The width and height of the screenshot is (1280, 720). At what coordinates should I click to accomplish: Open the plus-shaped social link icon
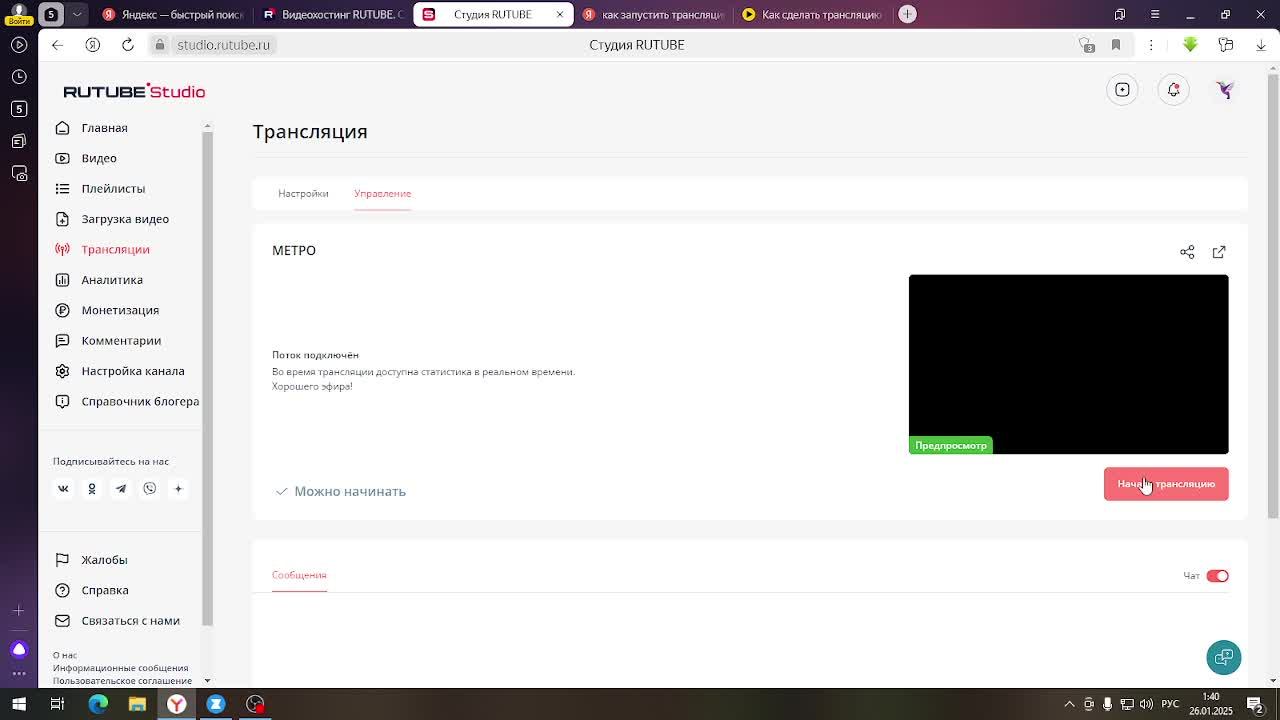(178, 489)
